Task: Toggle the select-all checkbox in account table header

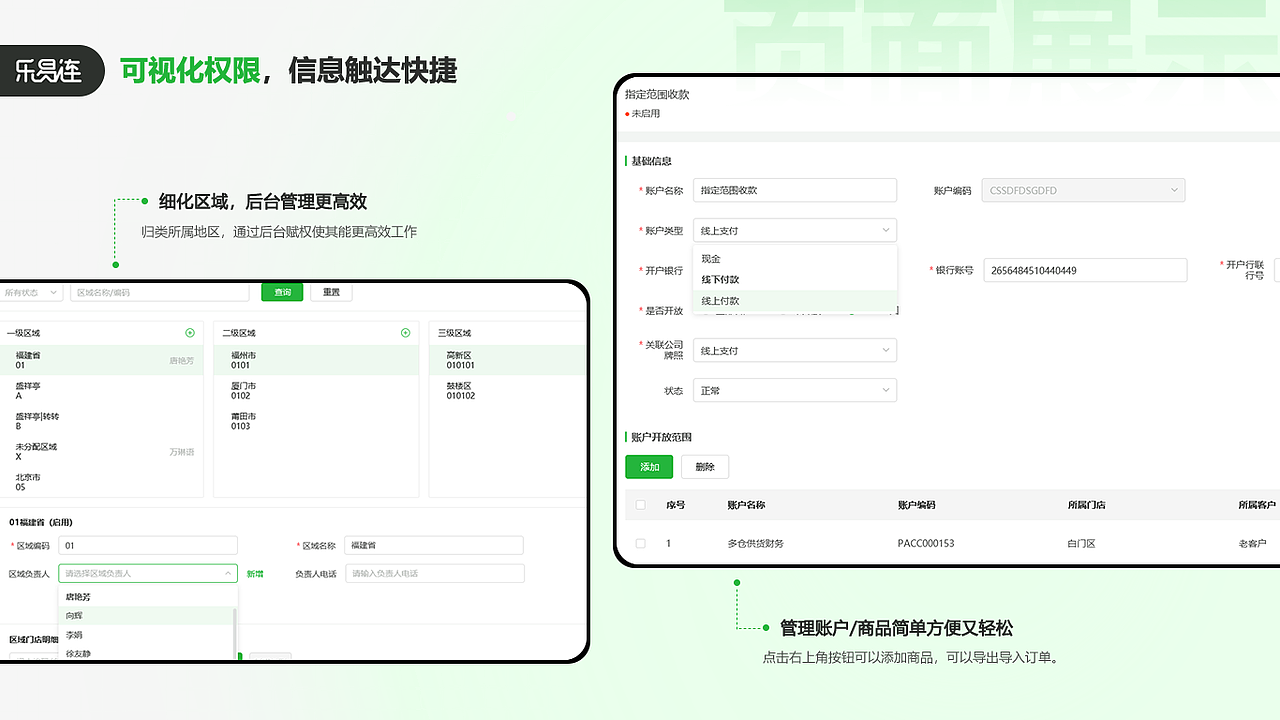Action: pos(640,505)
